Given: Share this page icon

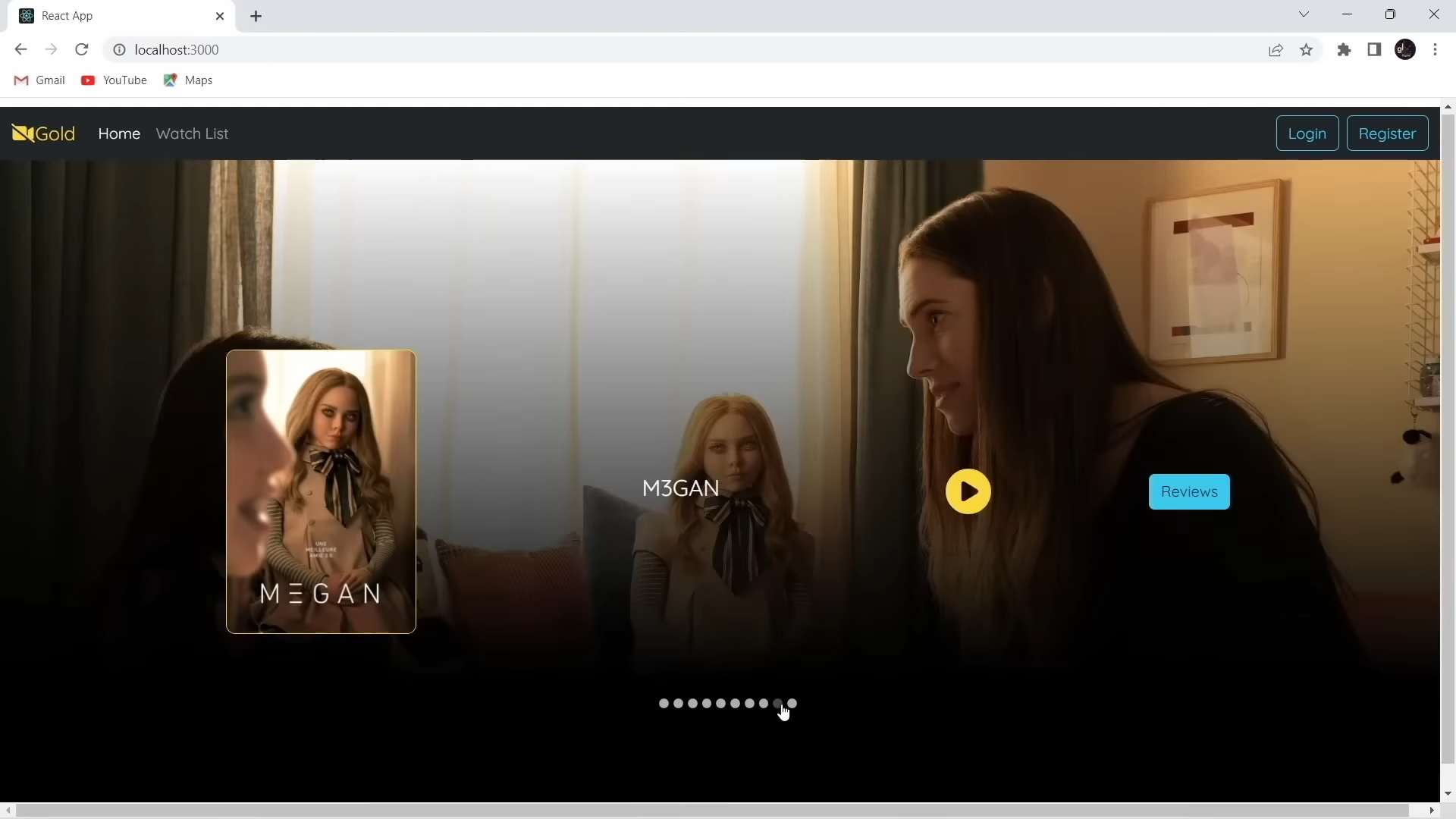Looking at the screenshot, I should (1276, 50).
